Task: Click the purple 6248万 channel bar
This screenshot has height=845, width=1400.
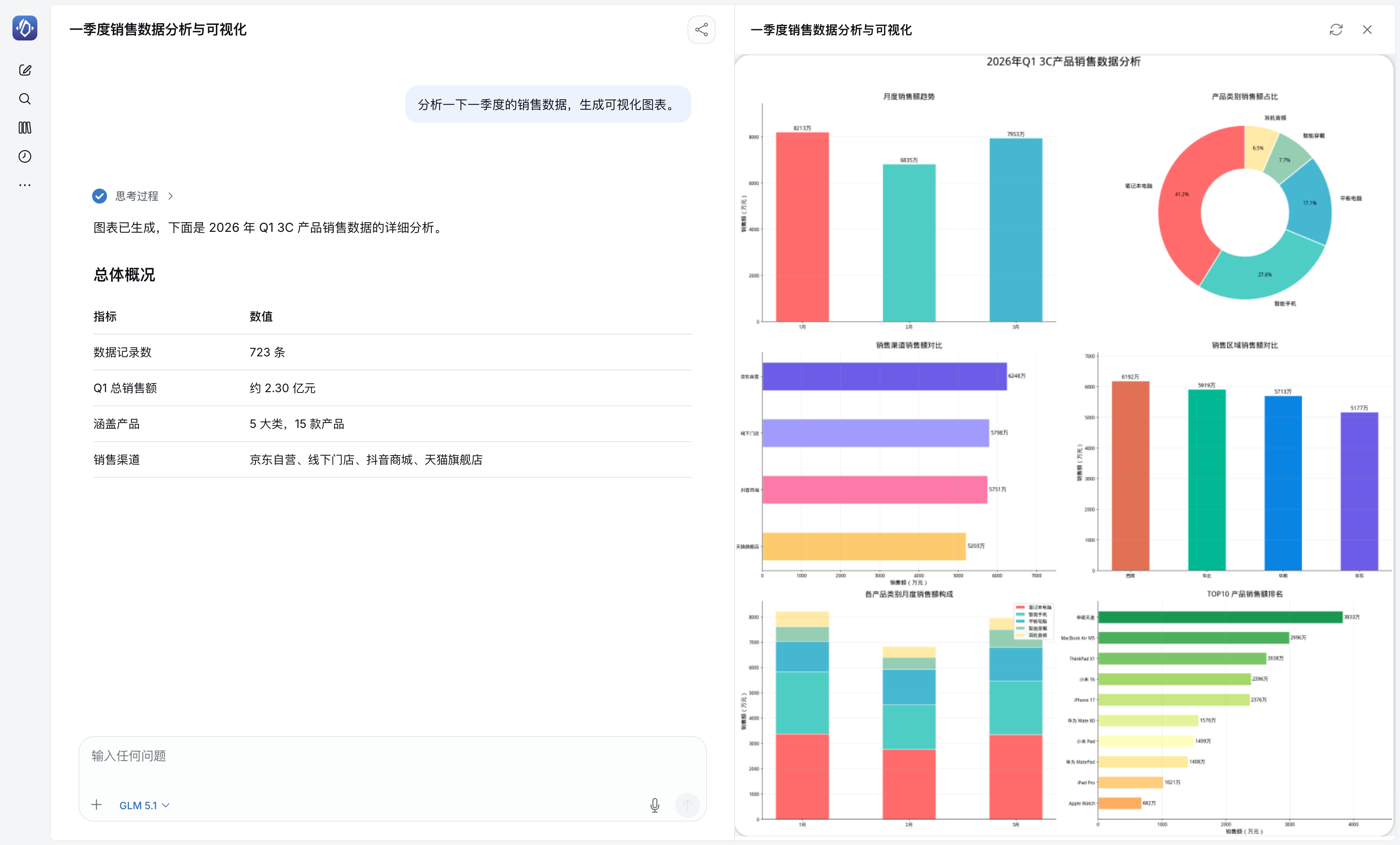Action: (884, 376)
